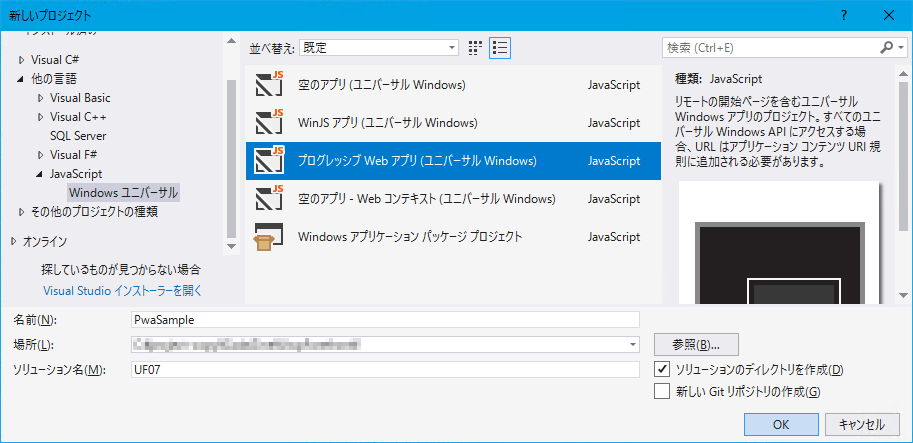Select SQL Server in the tree
The image size is (913, 443).
pyautogui.click(x=78, y=136)
